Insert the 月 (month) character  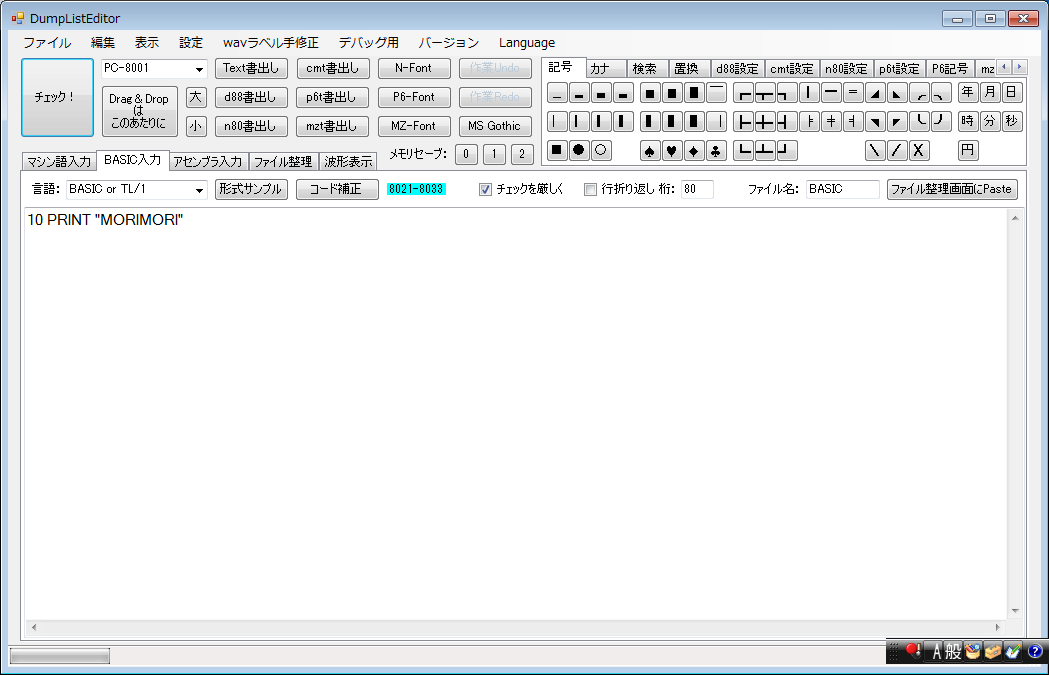point(990,92)
